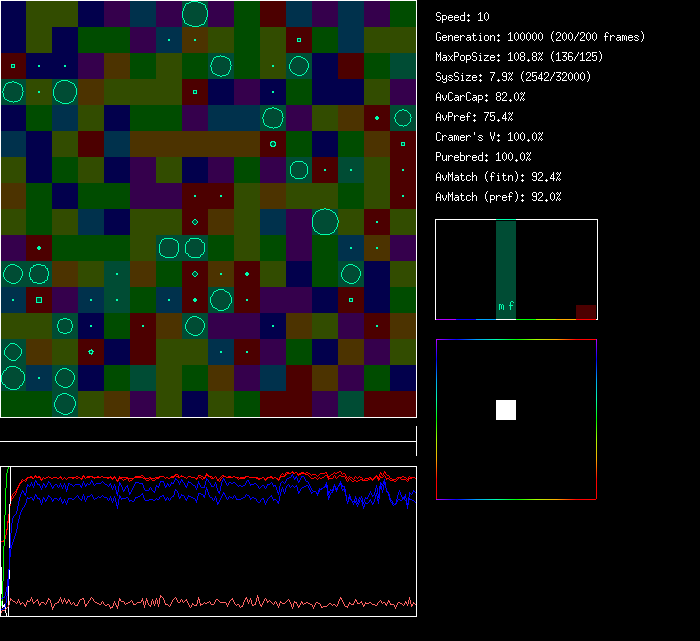Pick the small square marker in the leftmost column
This screenshot has width=700, height=641.
pos(13,66)
